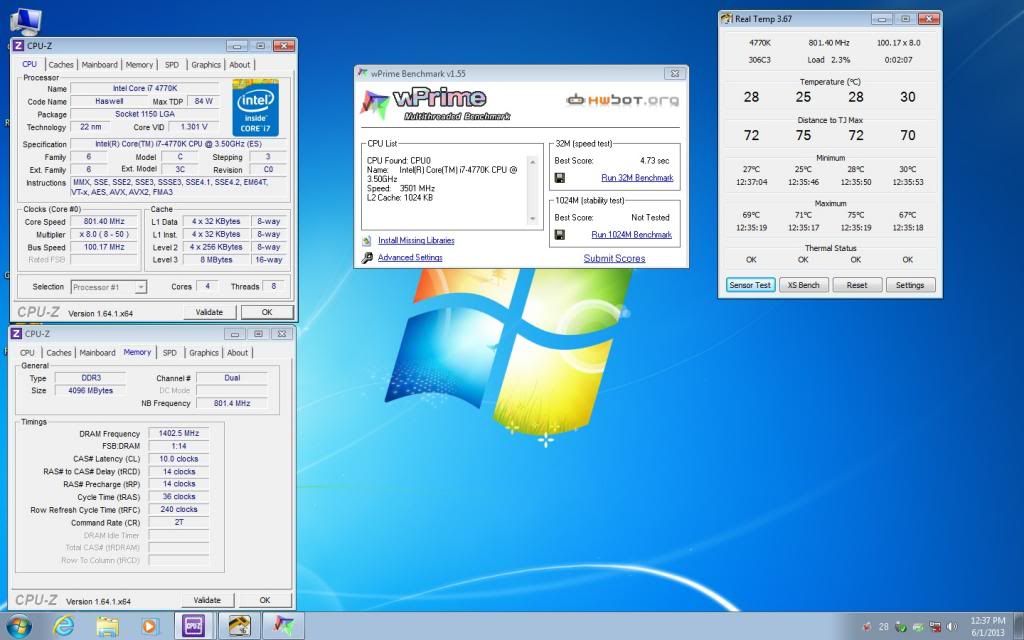Screen dimensions: 1024x640
Task: Click the Advanced Settings wrench icon
Action: [x=367, y=258]
